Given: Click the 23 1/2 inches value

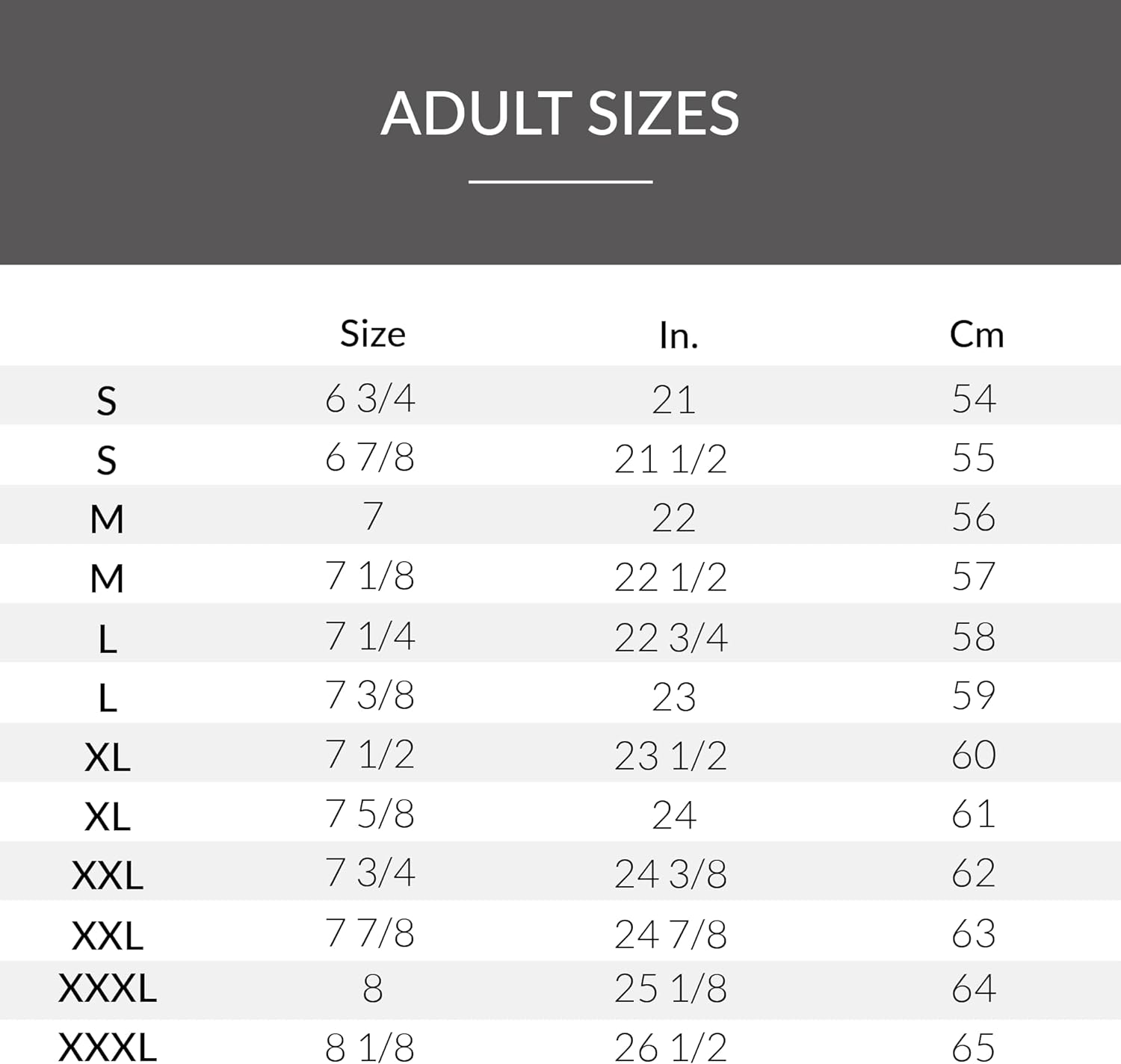Looking at the screenshot, I should 670,755.
